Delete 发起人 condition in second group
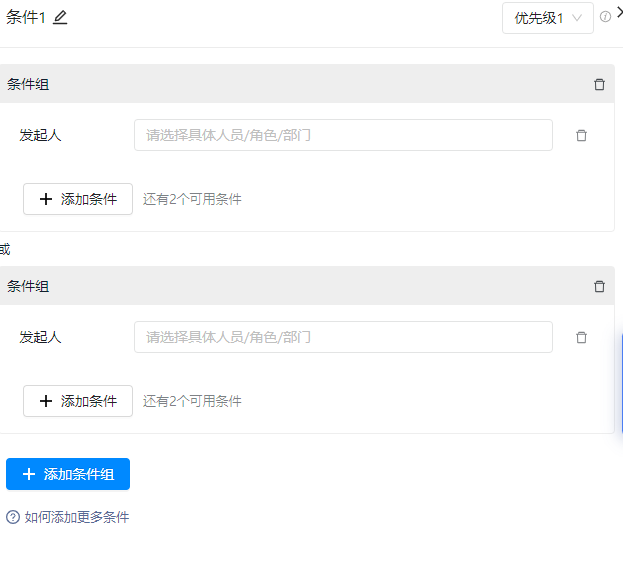The image size is (623, 577). (x=581, y=337)
